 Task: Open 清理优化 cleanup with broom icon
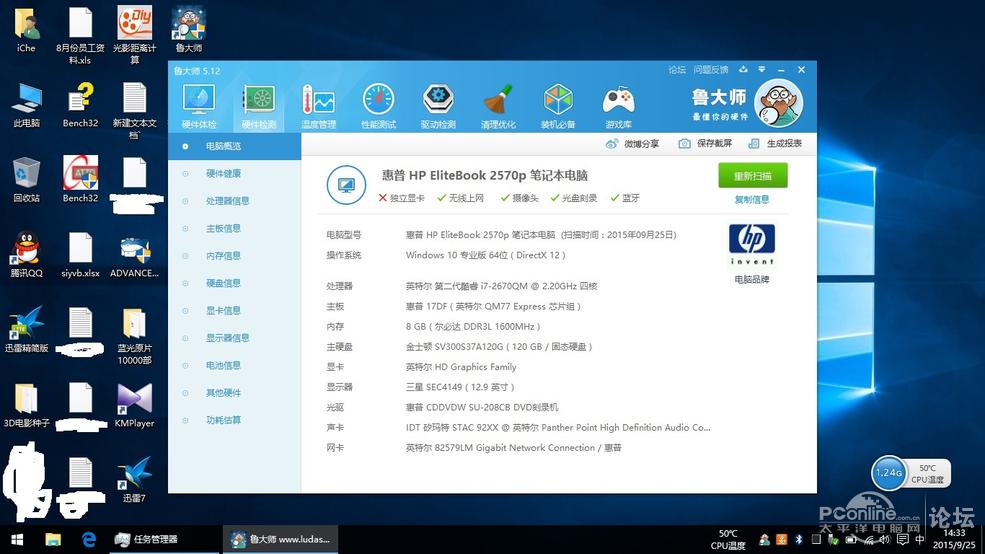(498, 107)
